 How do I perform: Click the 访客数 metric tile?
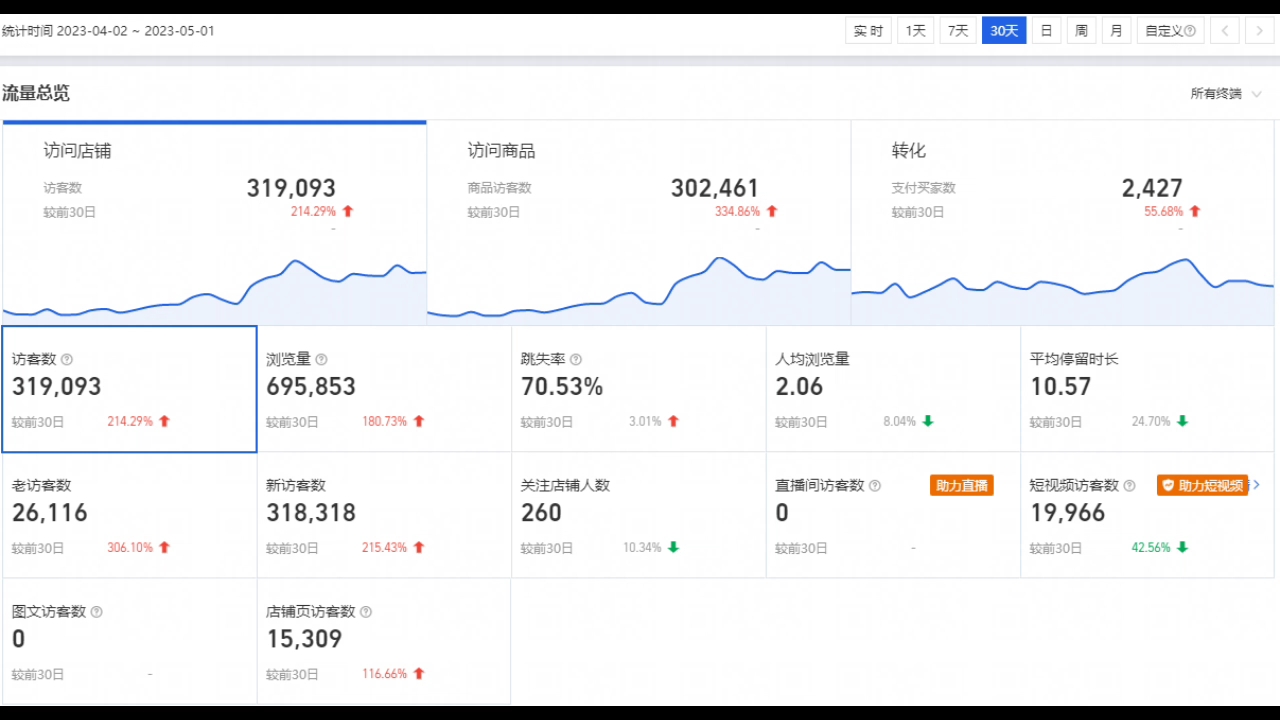[x=129, y=389]
